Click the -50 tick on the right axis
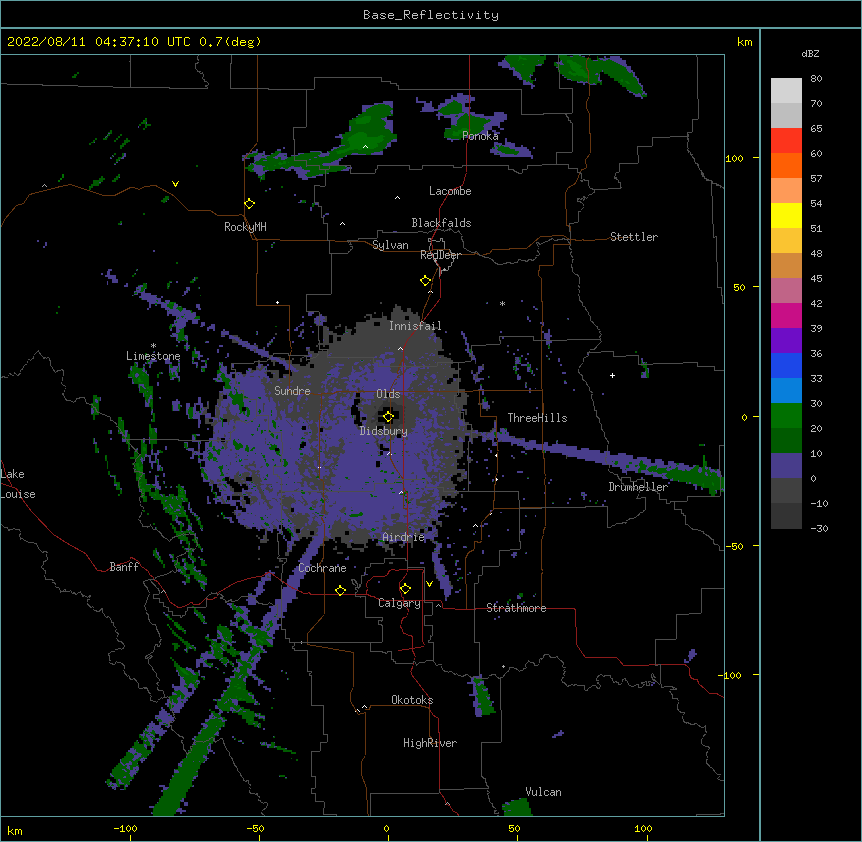This screenshot has width=862, height=842. pyautogui.click(x=735, y=546)
